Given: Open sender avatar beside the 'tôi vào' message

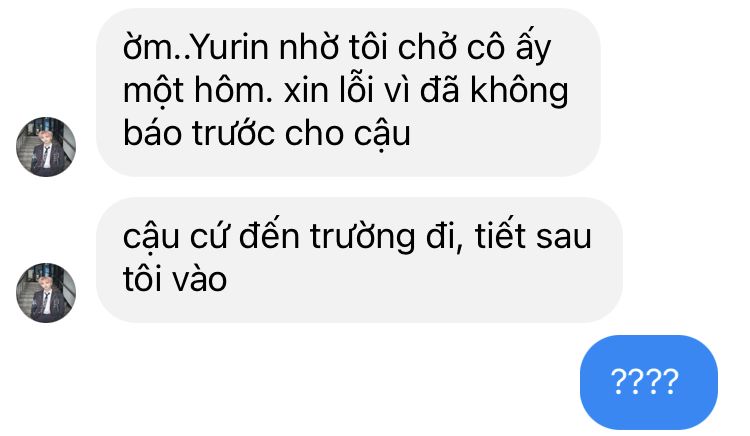Looking at the screenshot, I should point(46,293).
